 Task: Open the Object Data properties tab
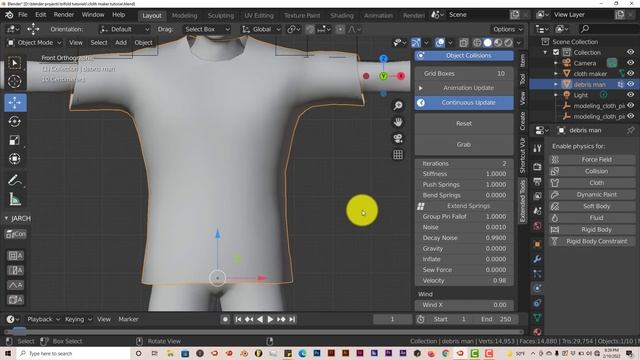coord(537,318)
